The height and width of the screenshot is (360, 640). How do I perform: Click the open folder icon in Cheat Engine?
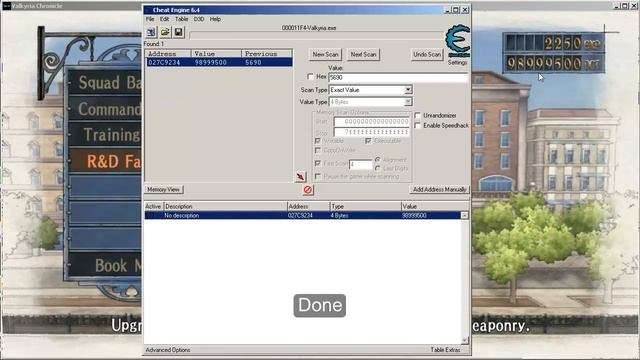(x=165, y=32)
